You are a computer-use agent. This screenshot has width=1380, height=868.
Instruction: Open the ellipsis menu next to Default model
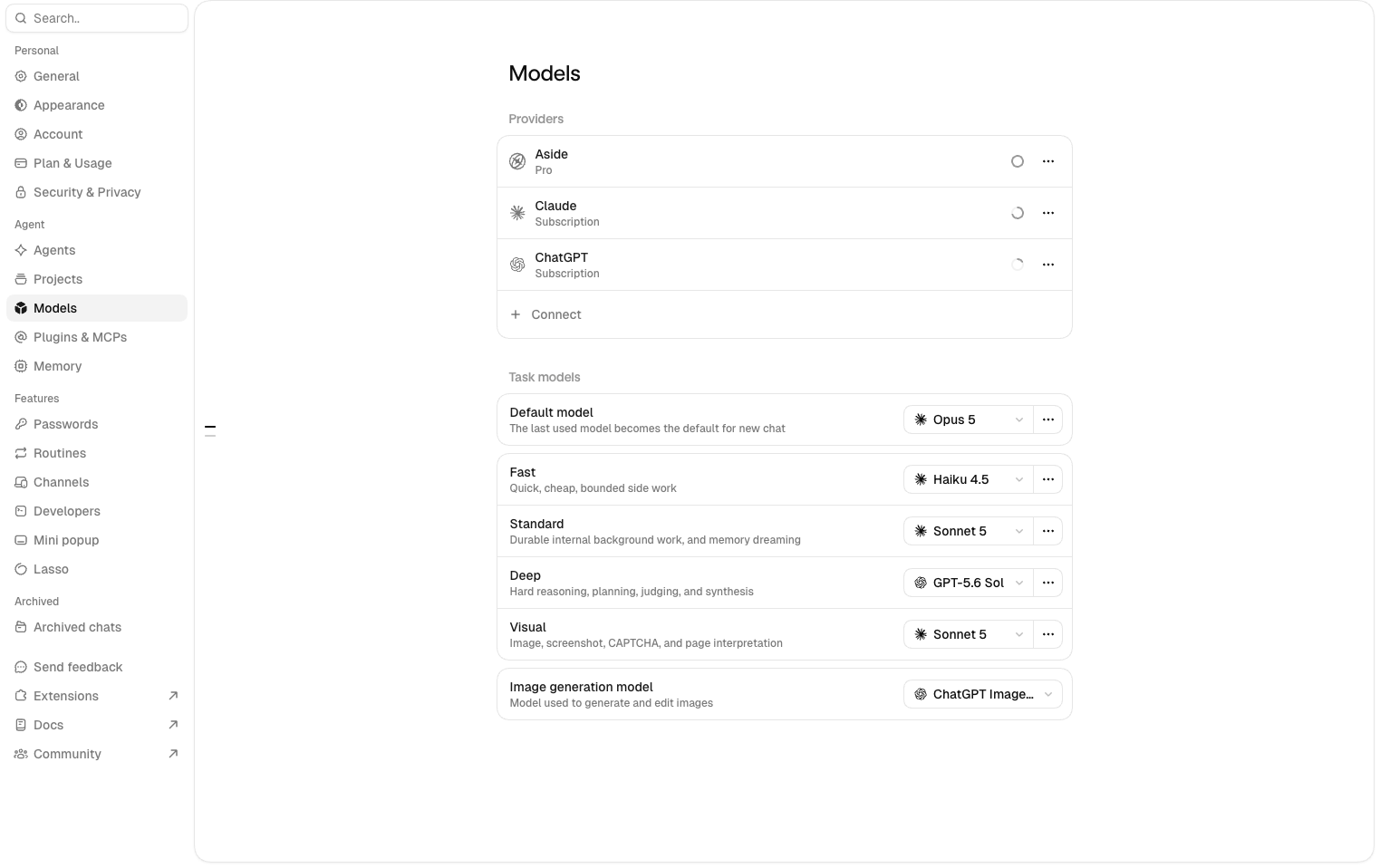(1048, 420)
